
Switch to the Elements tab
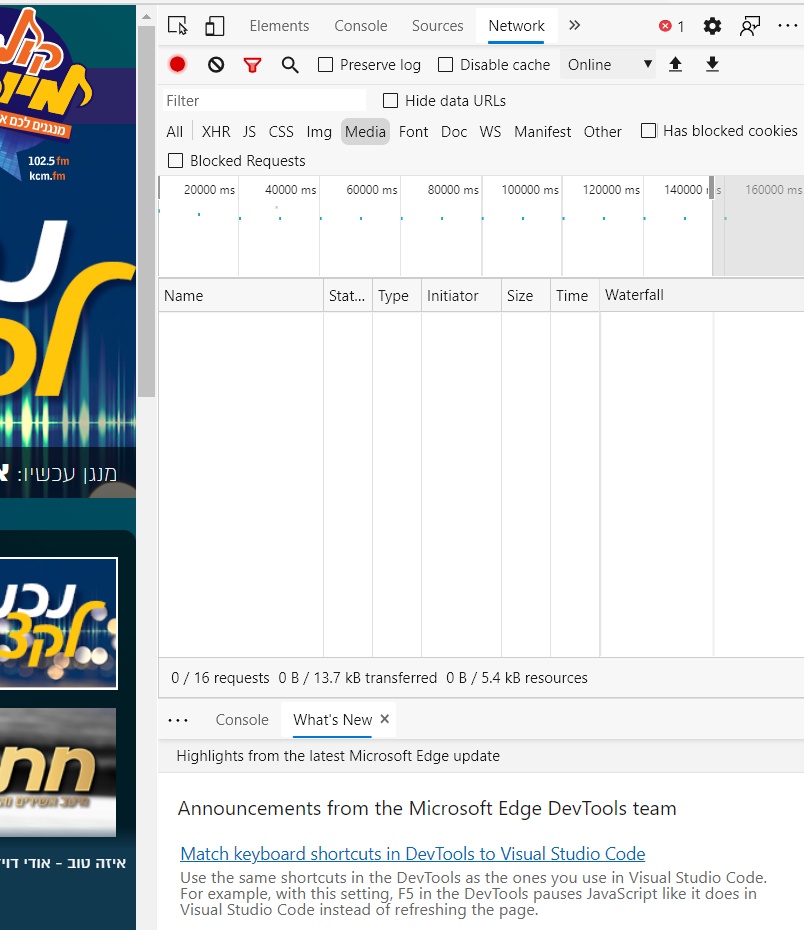pos(279,26)
